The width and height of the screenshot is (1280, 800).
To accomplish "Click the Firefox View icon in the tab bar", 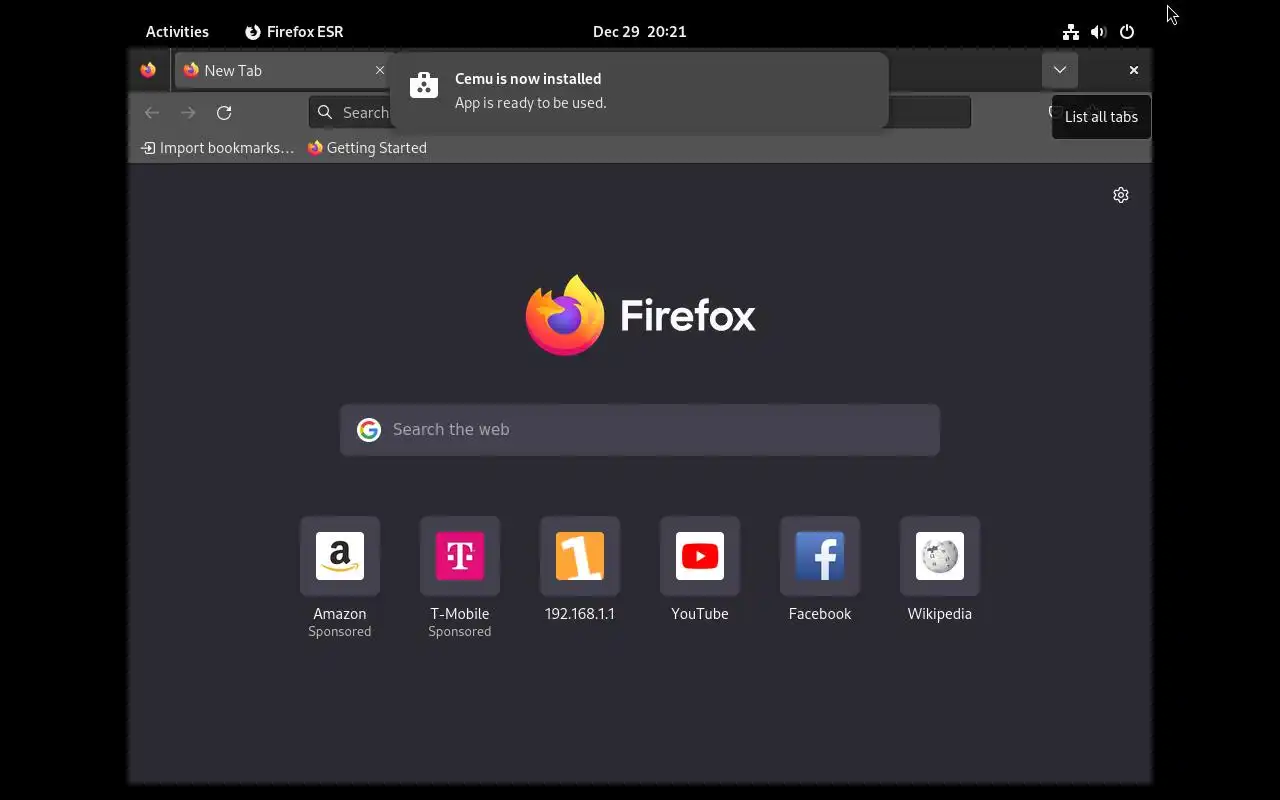I will 148,70.
